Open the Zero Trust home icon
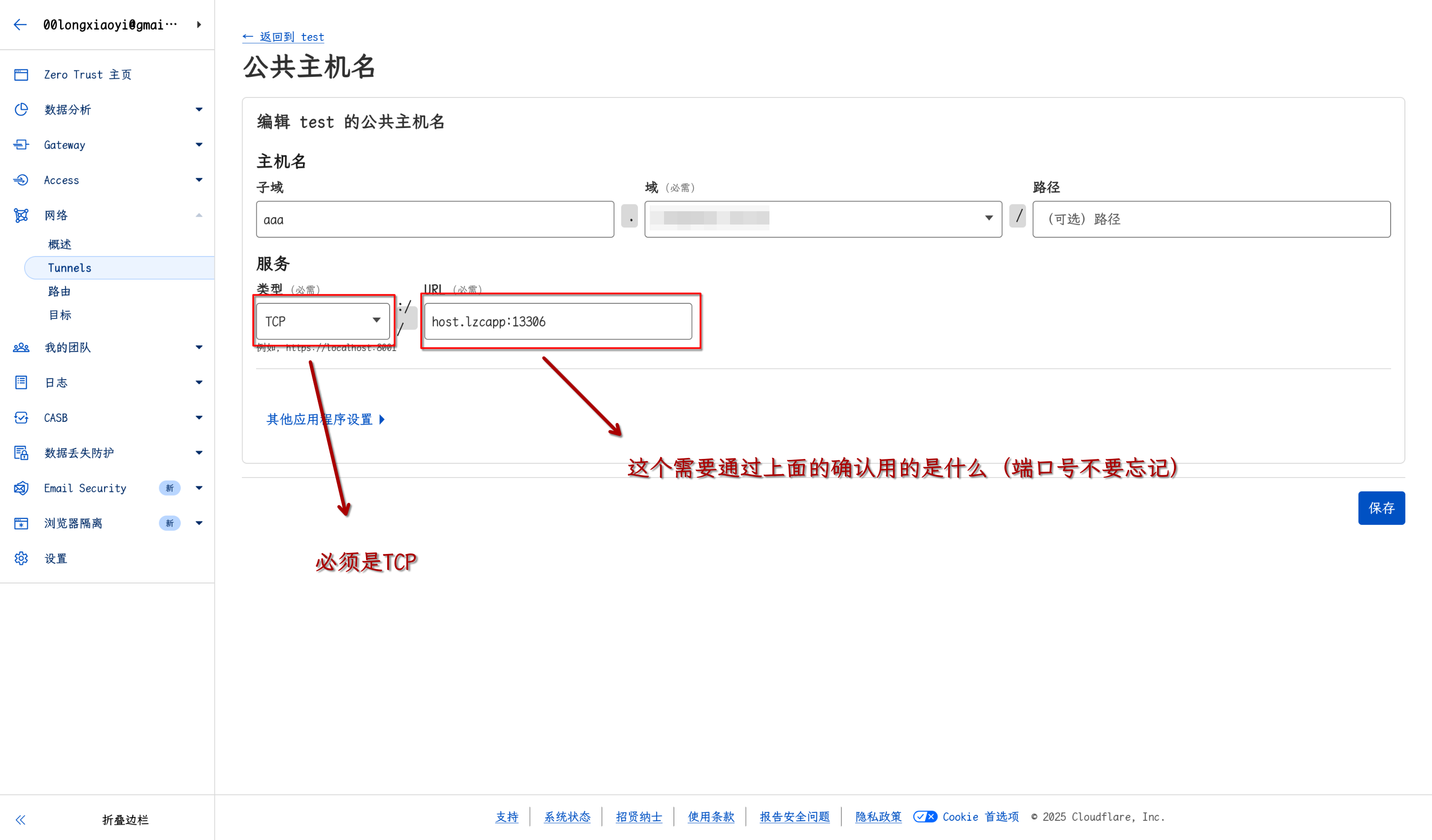1432x840 pixels. click(21, 74)
